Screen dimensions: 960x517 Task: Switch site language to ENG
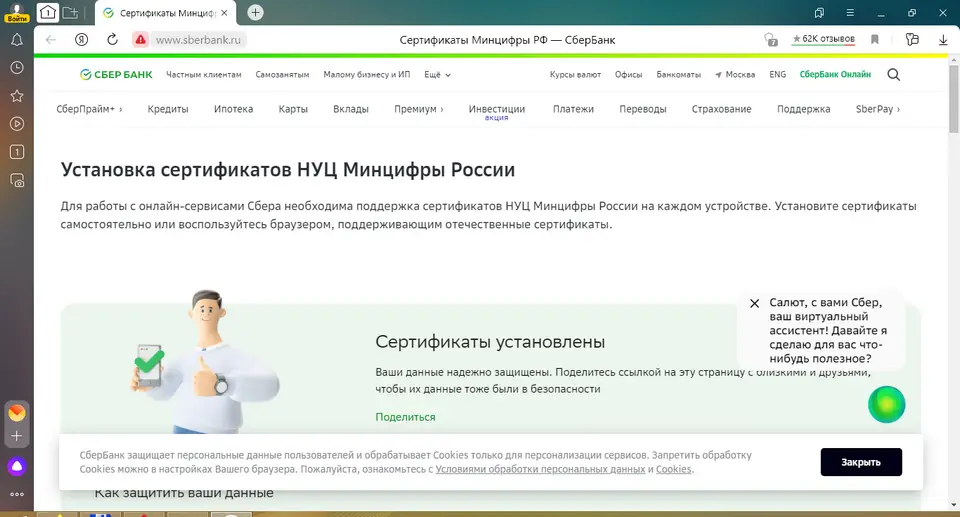pos(778,75)
